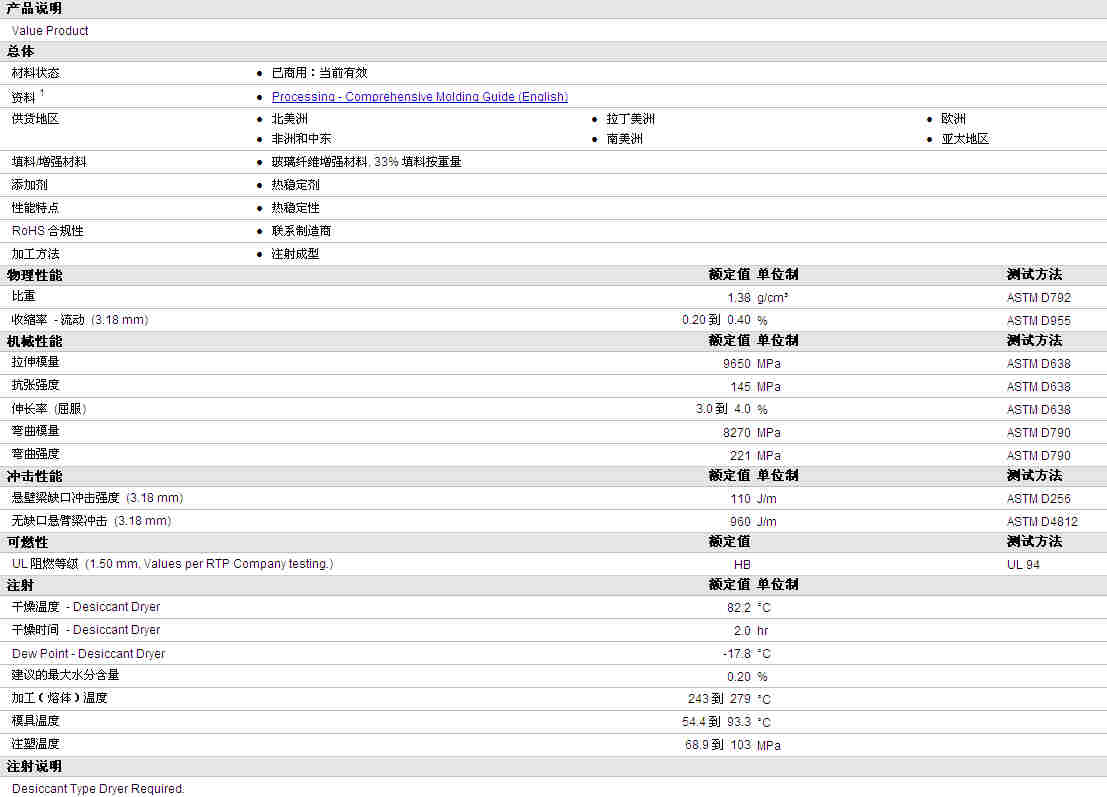Click the ASTM D790 method in 弯曲强度 row
Viewport: 1107px width, 797px height.
1039,455
